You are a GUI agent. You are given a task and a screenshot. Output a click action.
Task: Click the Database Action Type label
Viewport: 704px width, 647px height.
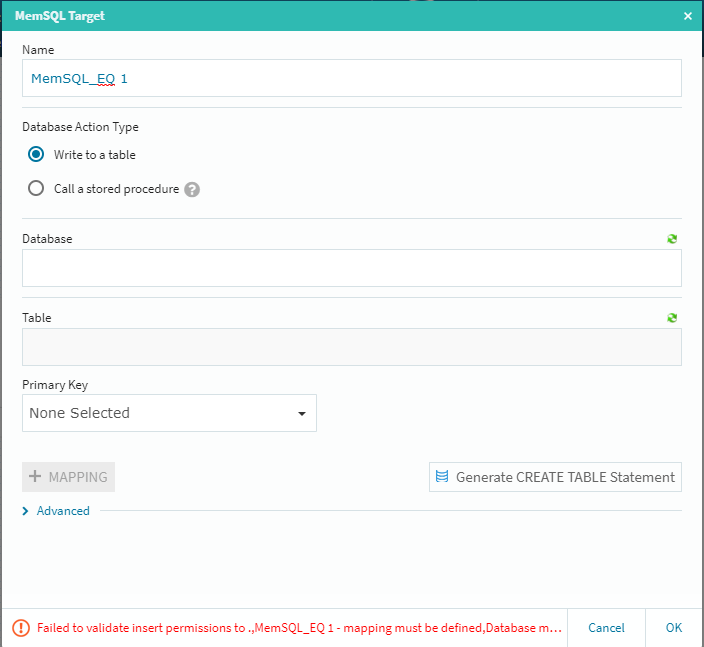coord(80,127)
